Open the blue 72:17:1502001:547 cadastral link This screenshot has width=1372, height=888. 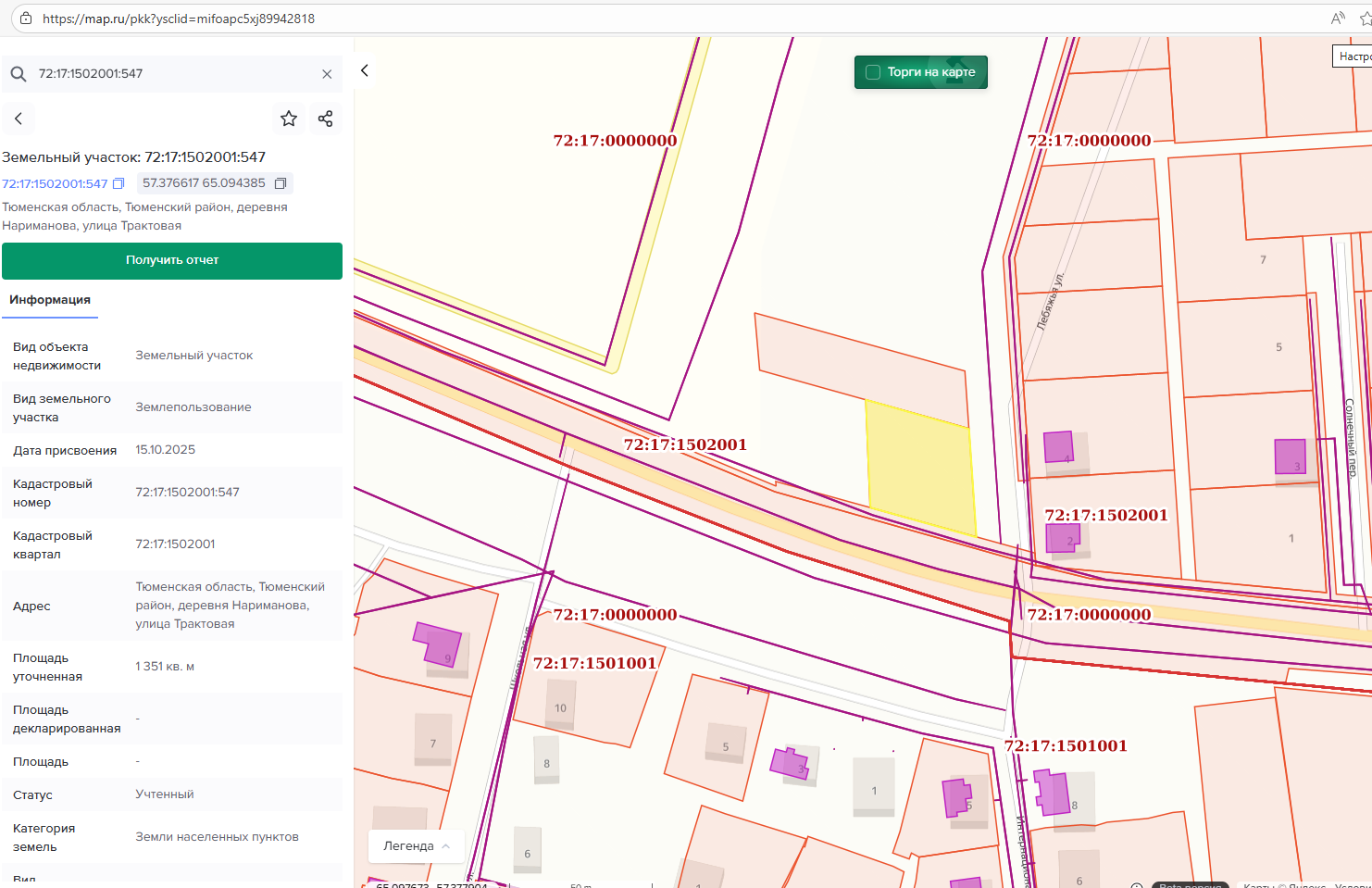(55, 184)
